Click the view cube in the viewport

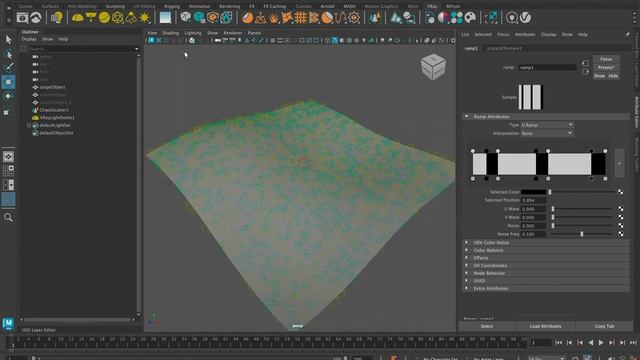[x=433, y=67]
